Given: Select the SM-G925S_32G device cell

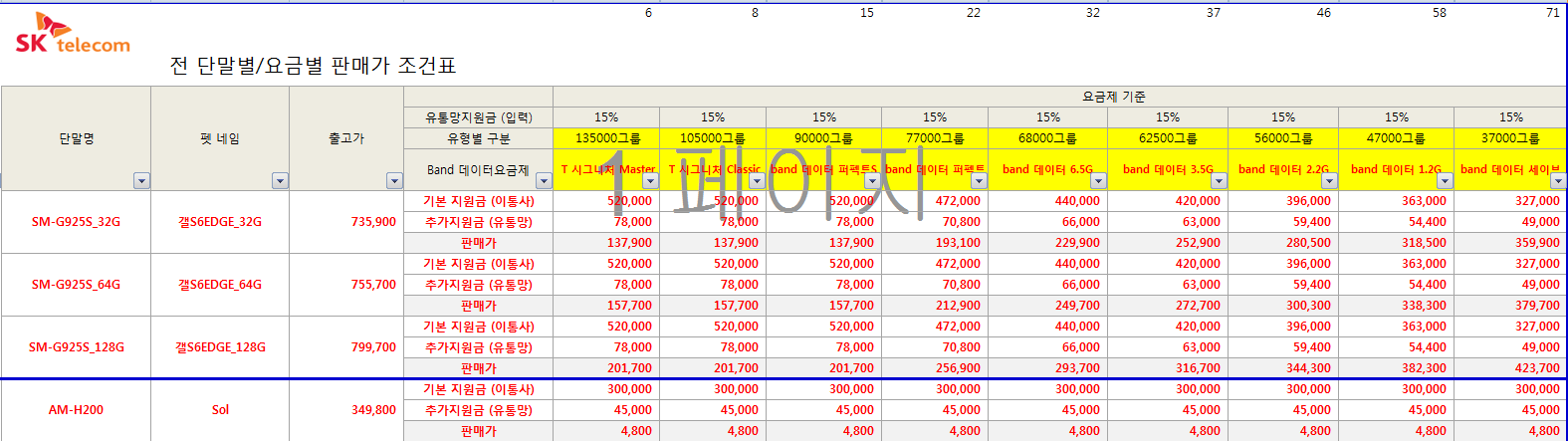Looking at the screenshot, I should pos(76,222).
